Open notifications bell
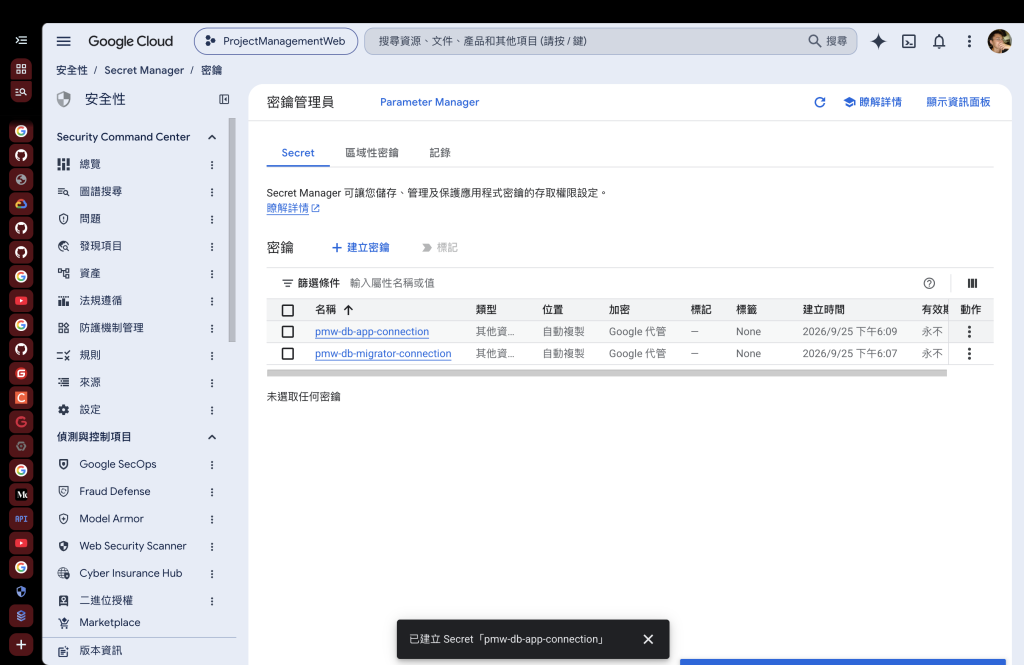Screen dimensions: 1024x665 click(x=938, y=41)
